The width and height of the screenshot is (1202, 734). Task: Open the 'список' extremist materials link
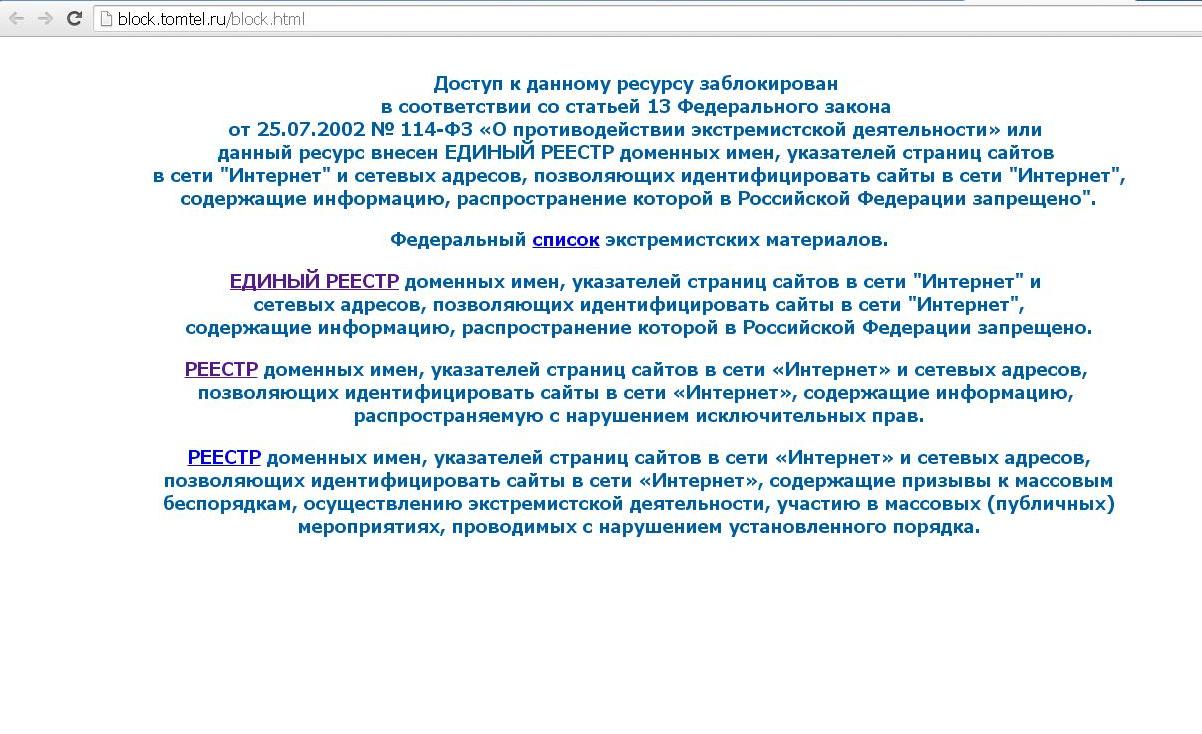(565, 240)
